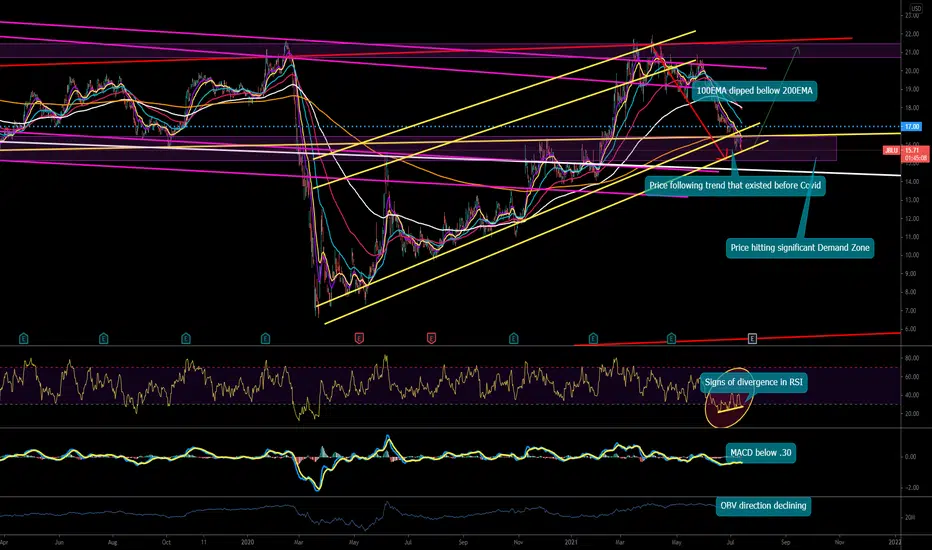This screenshot has width=932, height=550.
Task: Open the teal earnings marker for January 2020
Action: coord(265,339)
